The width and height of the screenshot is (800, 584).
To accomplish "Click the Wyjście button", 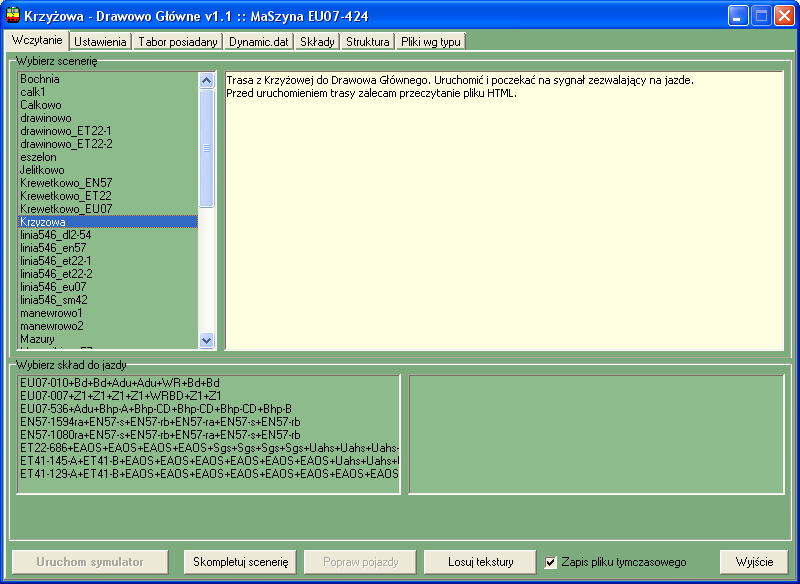I will click(754, 562).
